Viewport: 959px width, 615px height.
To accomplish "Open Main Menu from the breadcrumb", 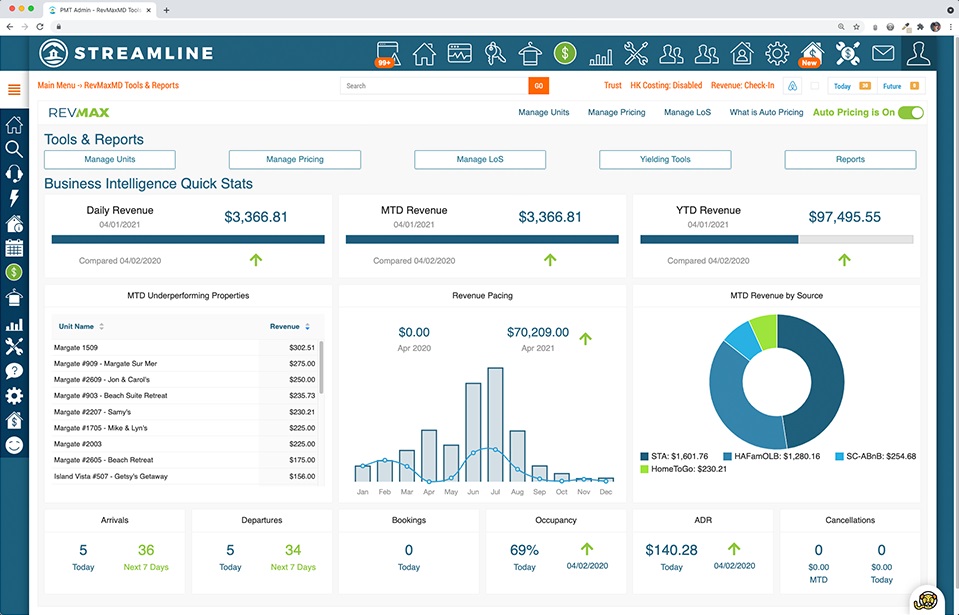I will (54, 85).
